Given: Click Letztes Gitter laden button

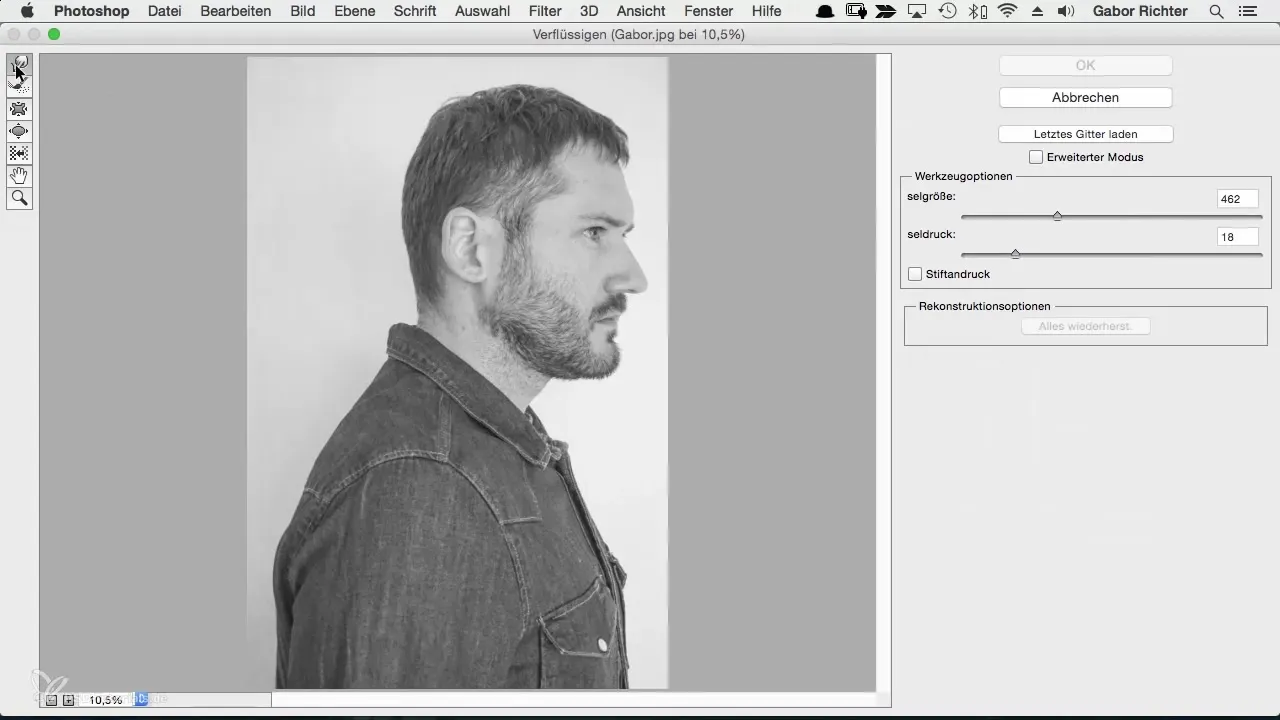Looking at the screenshot, I should point(1085,133).
